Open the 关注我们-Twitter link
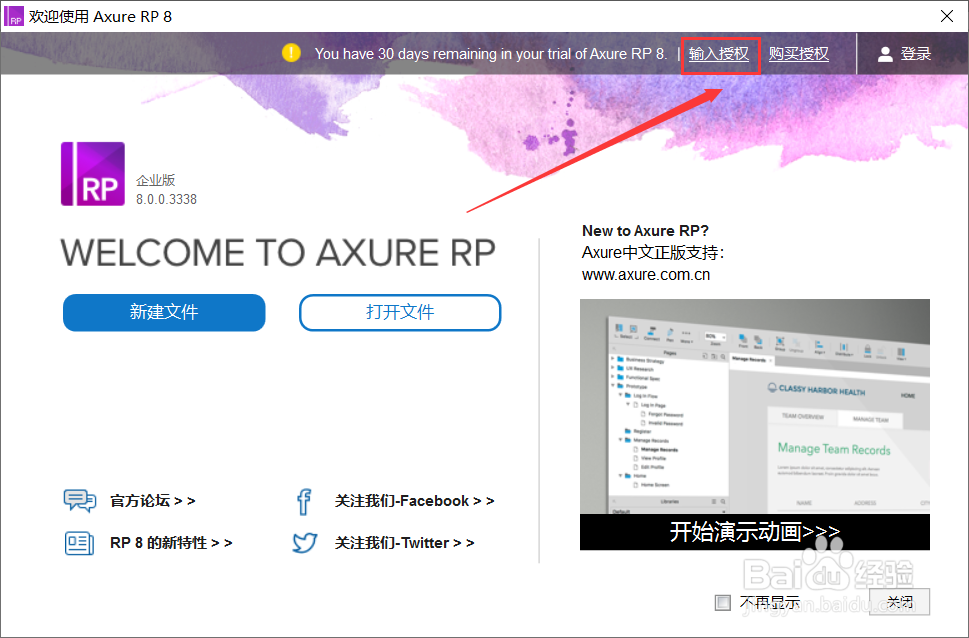Viewport: 969px width, 638px height. coord(404,543)
